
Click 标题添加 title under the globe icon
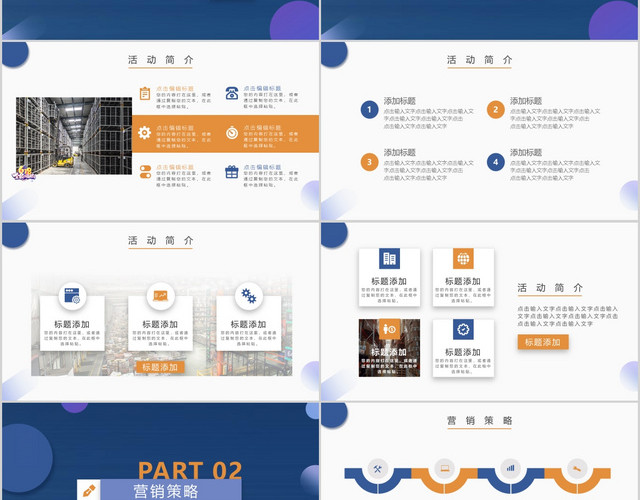[463, 281]
